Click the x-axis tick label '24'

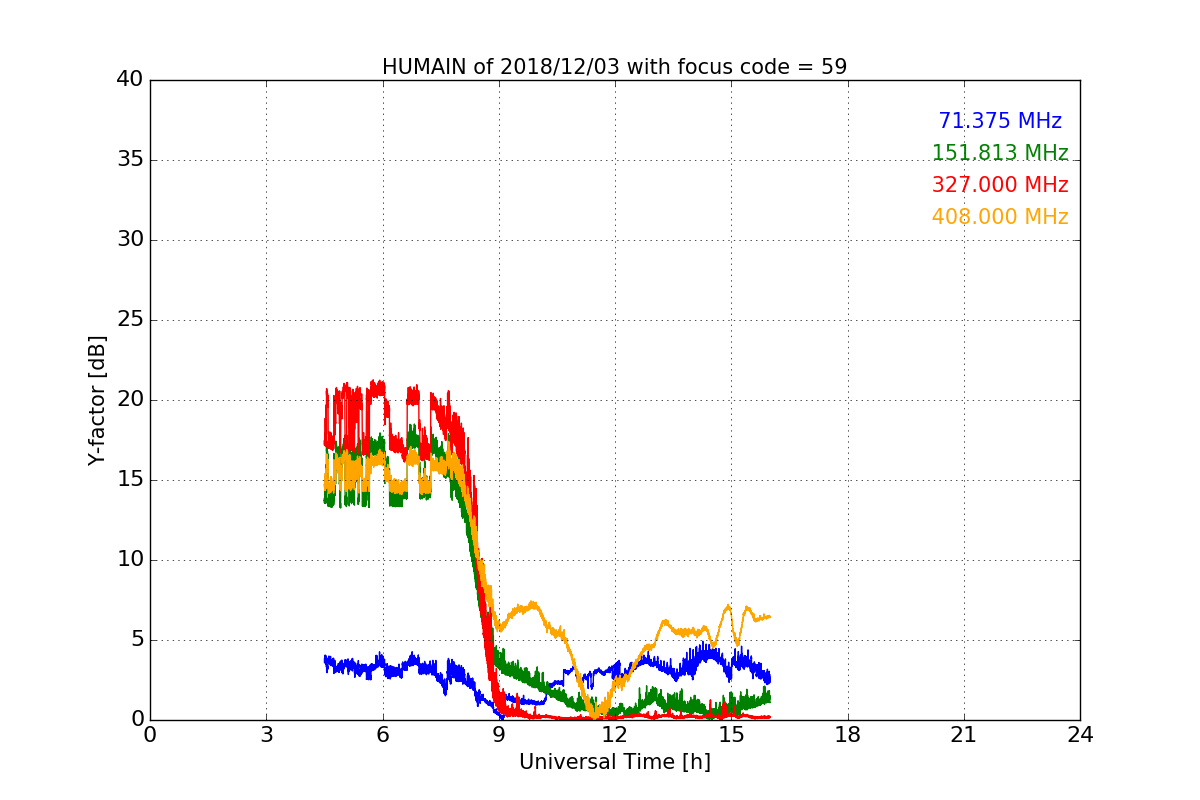tap(1080, 735)
